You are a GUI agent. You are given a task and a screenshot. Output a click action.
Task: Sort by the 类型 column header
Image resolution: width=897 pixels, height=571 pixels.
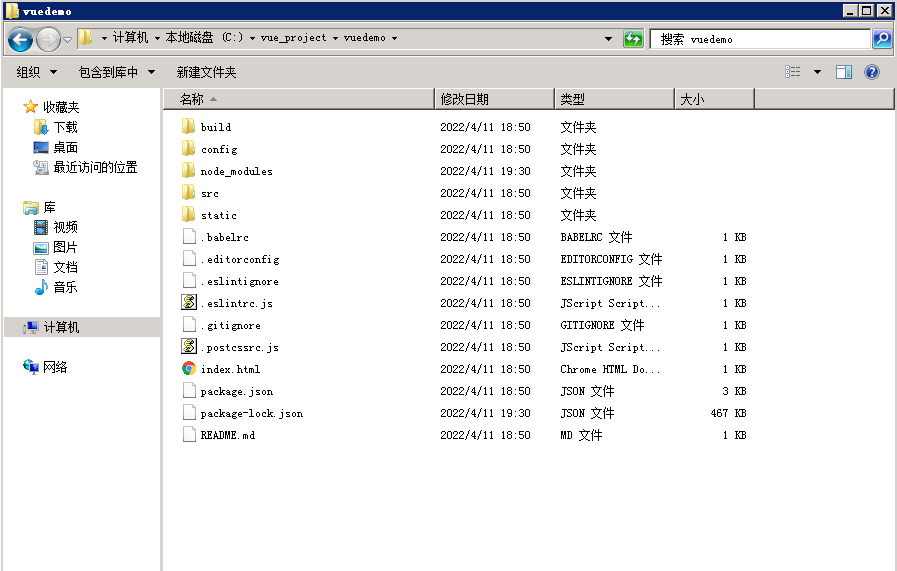[x=614, y=99]
